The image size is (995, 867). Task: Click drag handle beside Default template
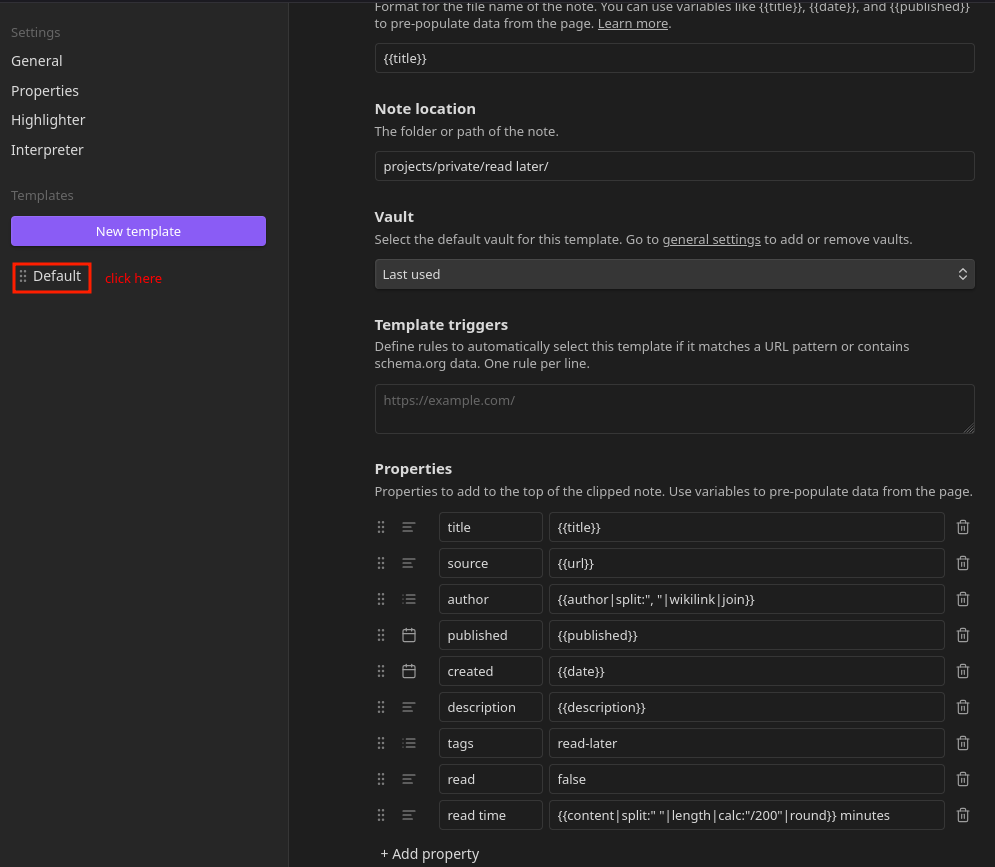pyautogui.click(x=23, y=277)
